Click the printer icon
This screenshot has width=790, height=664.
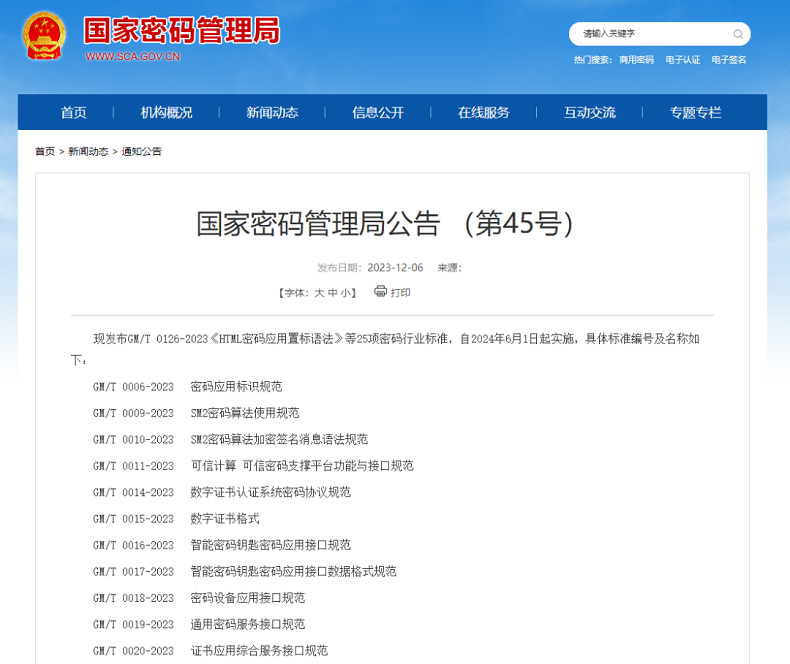tap(380, 292)
